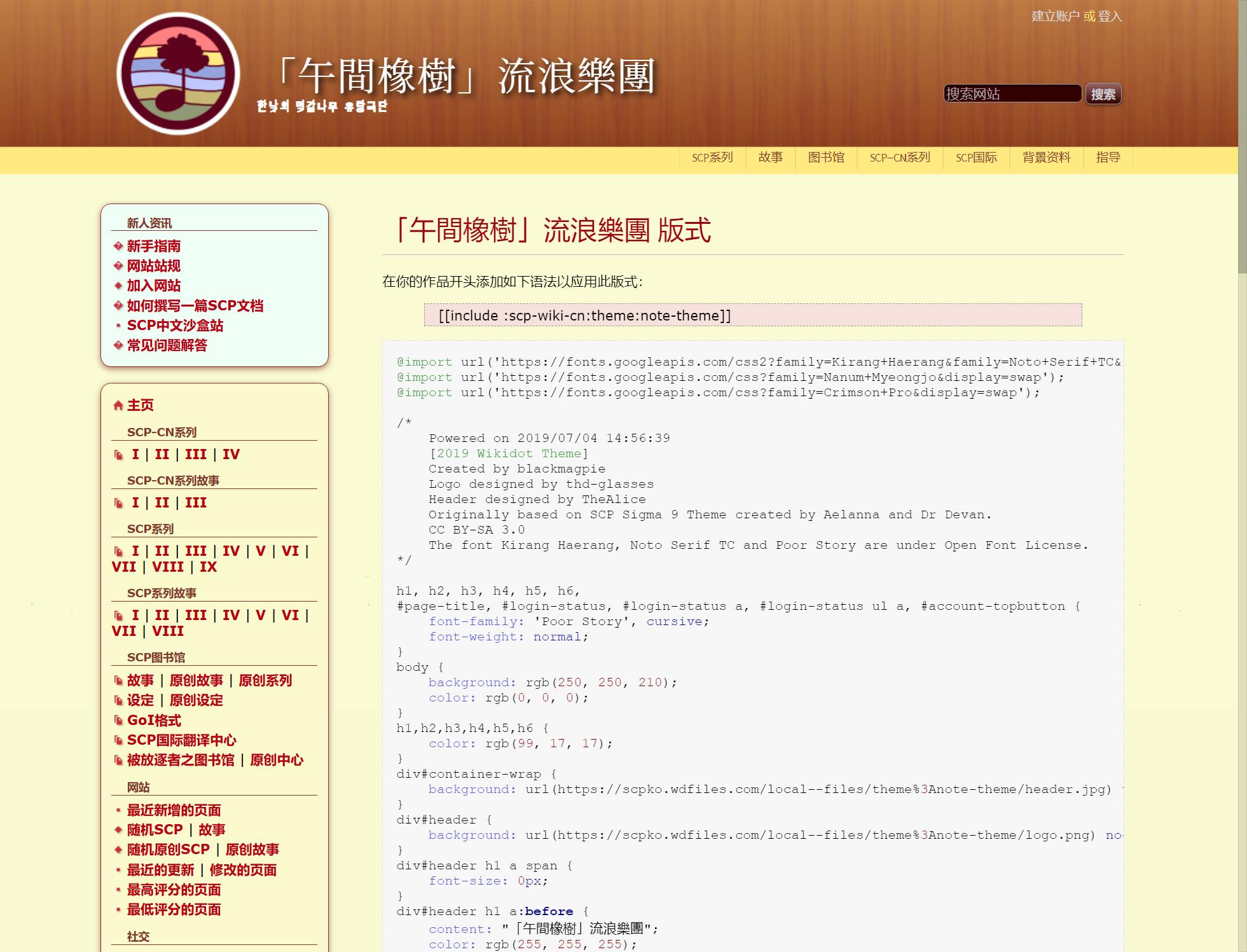Expand the 背景资料 top menu
Viewport: 1247px width, 952px height.
tap(1046, 157)
